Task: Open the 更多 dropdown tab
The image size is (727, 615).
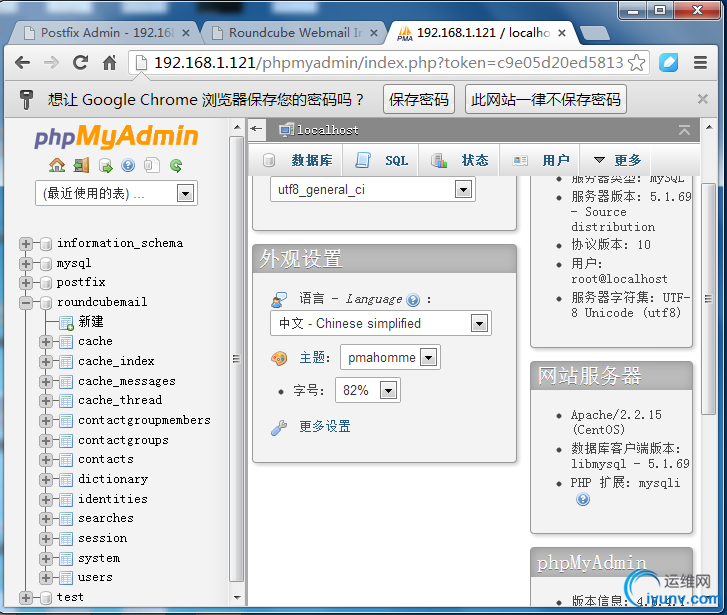Action: tap(617, 160)
